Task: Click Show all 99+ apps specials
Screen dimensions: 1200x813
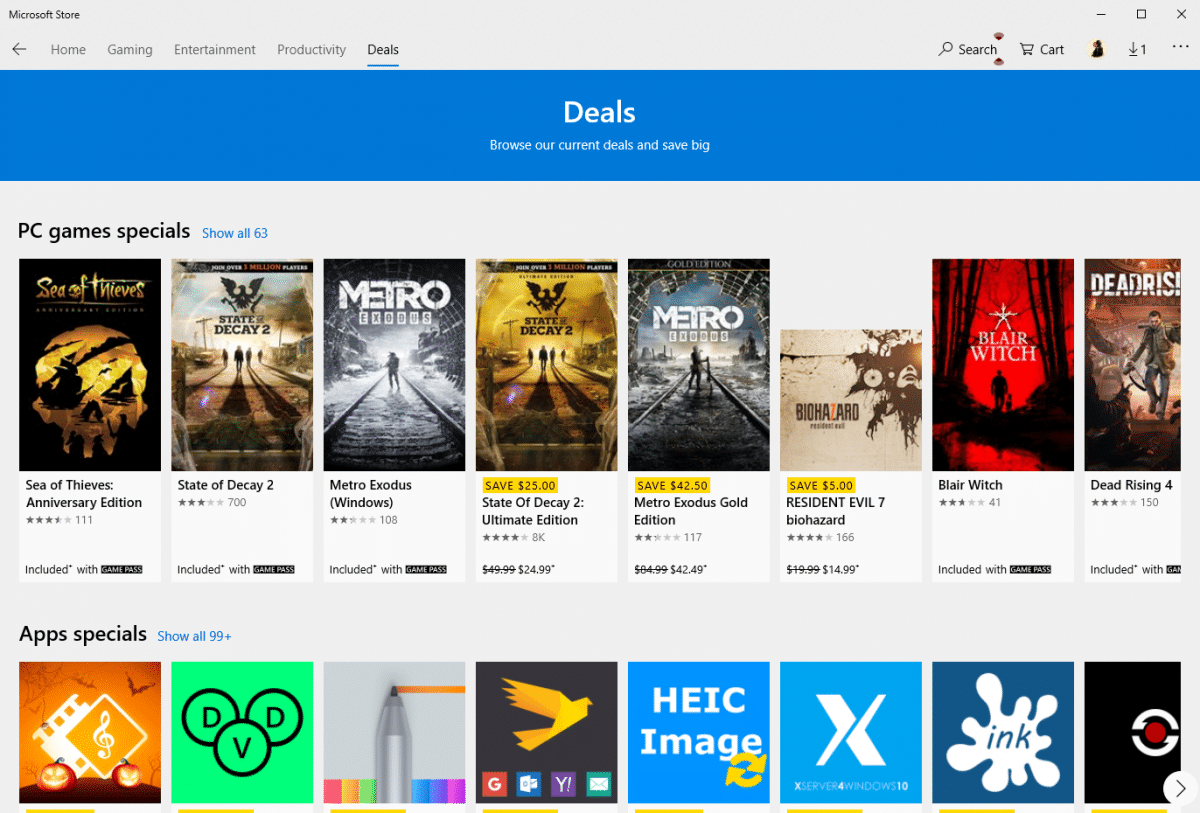Action: pos(194,636)
